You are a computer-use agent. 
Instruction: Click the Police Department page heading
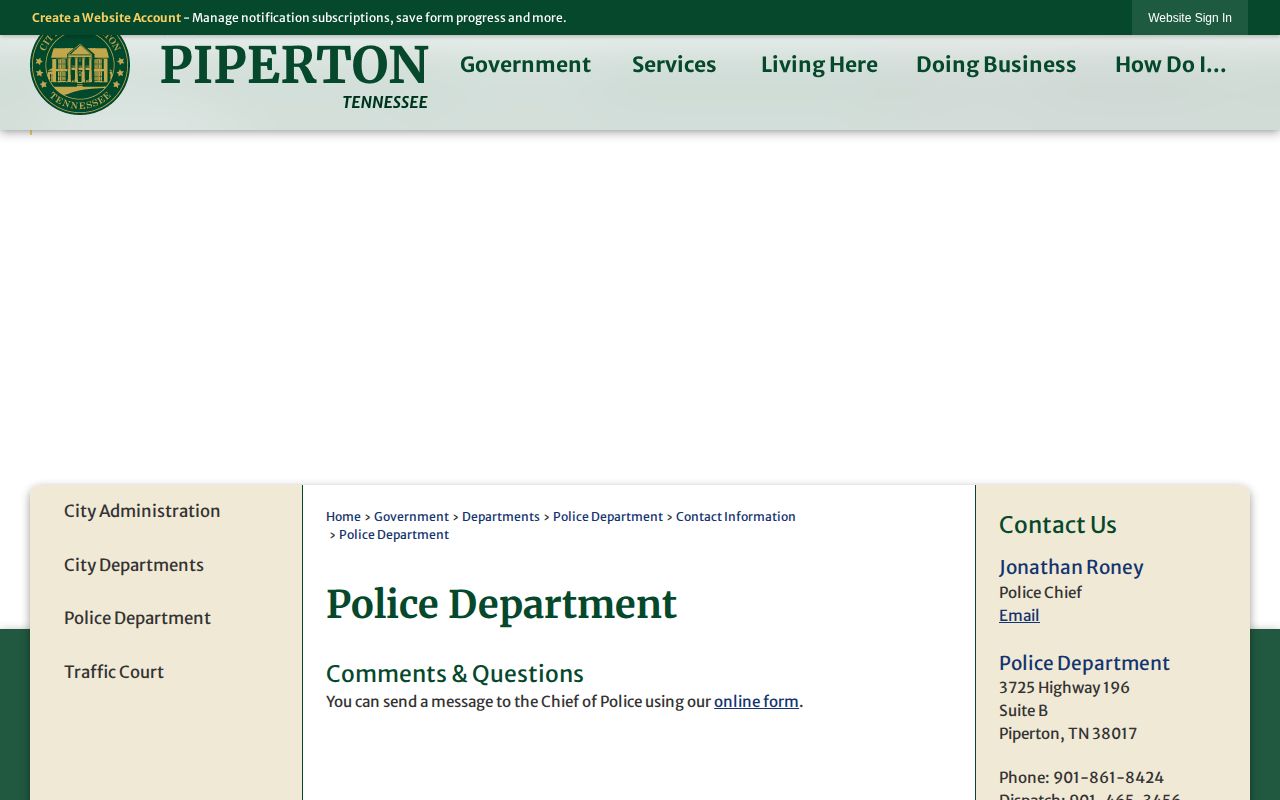[502, 605]
